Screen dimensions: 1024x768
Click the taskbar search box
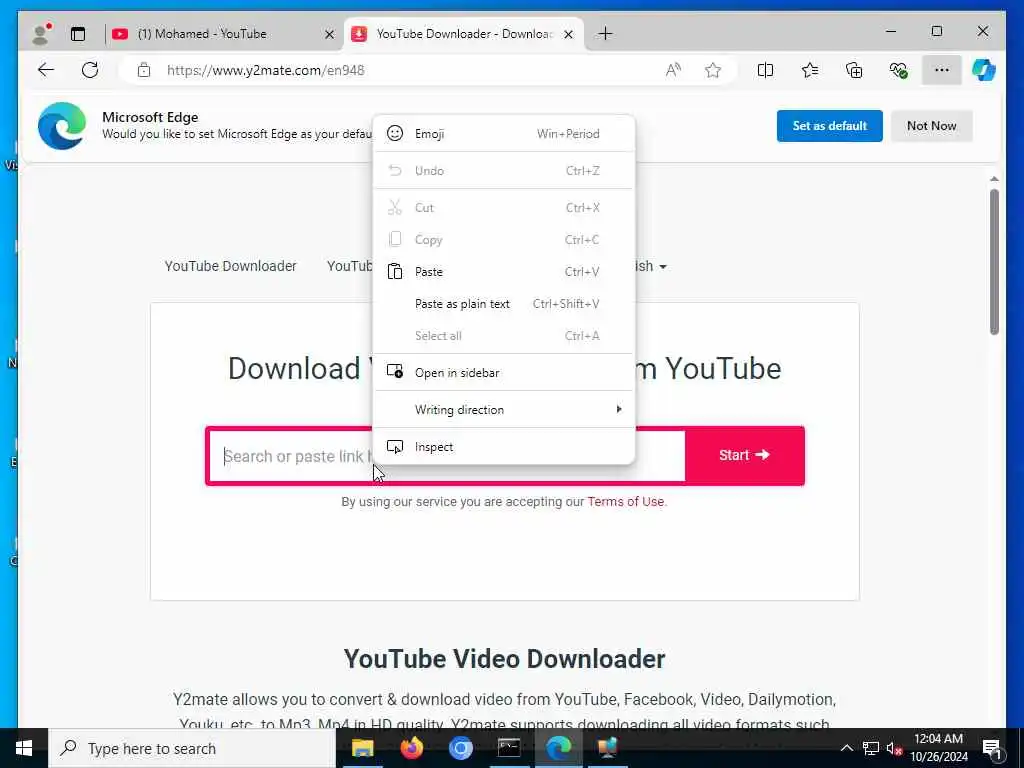coord(192,748)
